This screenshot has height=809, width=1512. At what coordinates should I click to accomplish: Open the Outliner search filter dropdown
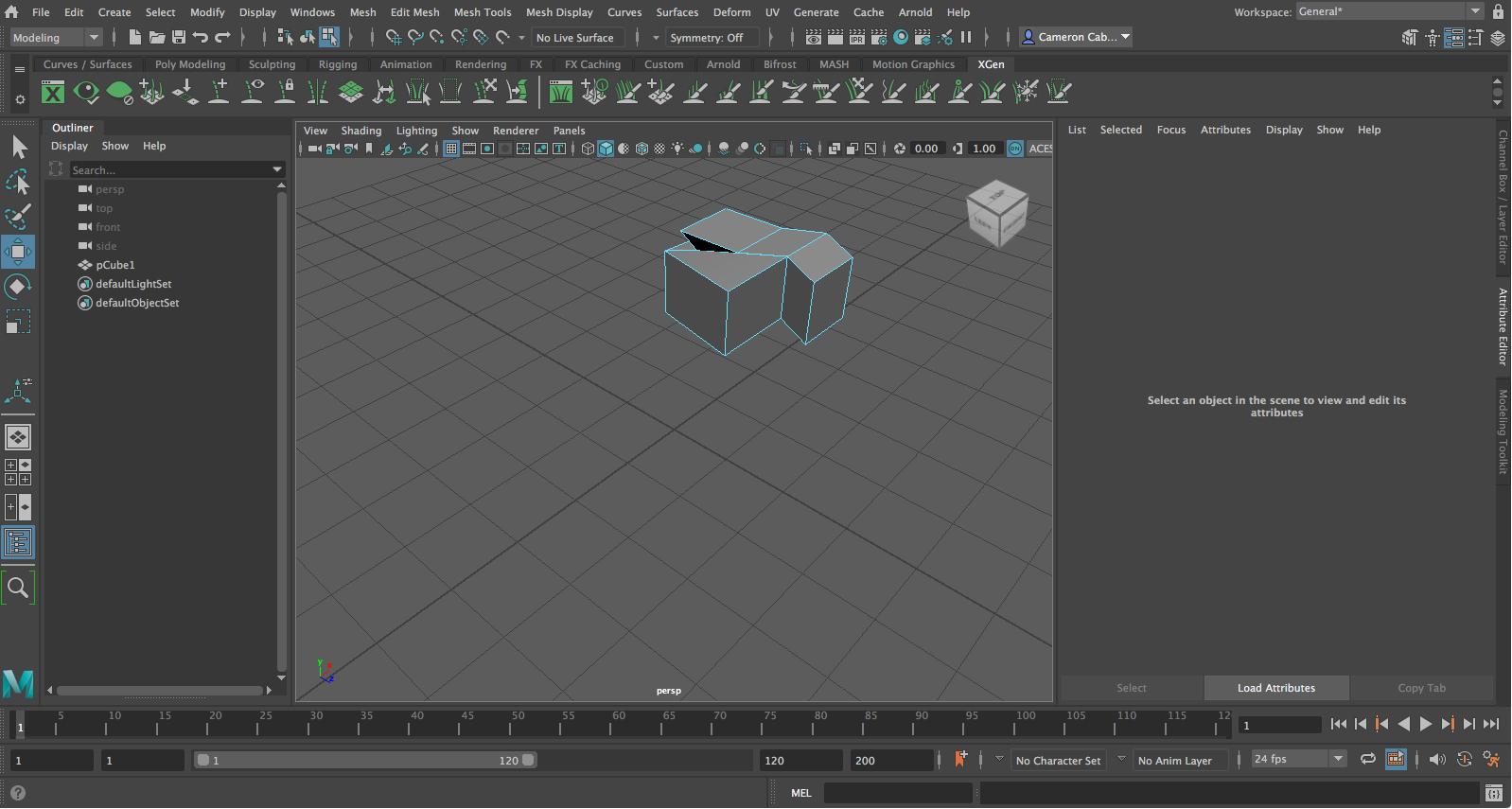click(x=277, y=169)
